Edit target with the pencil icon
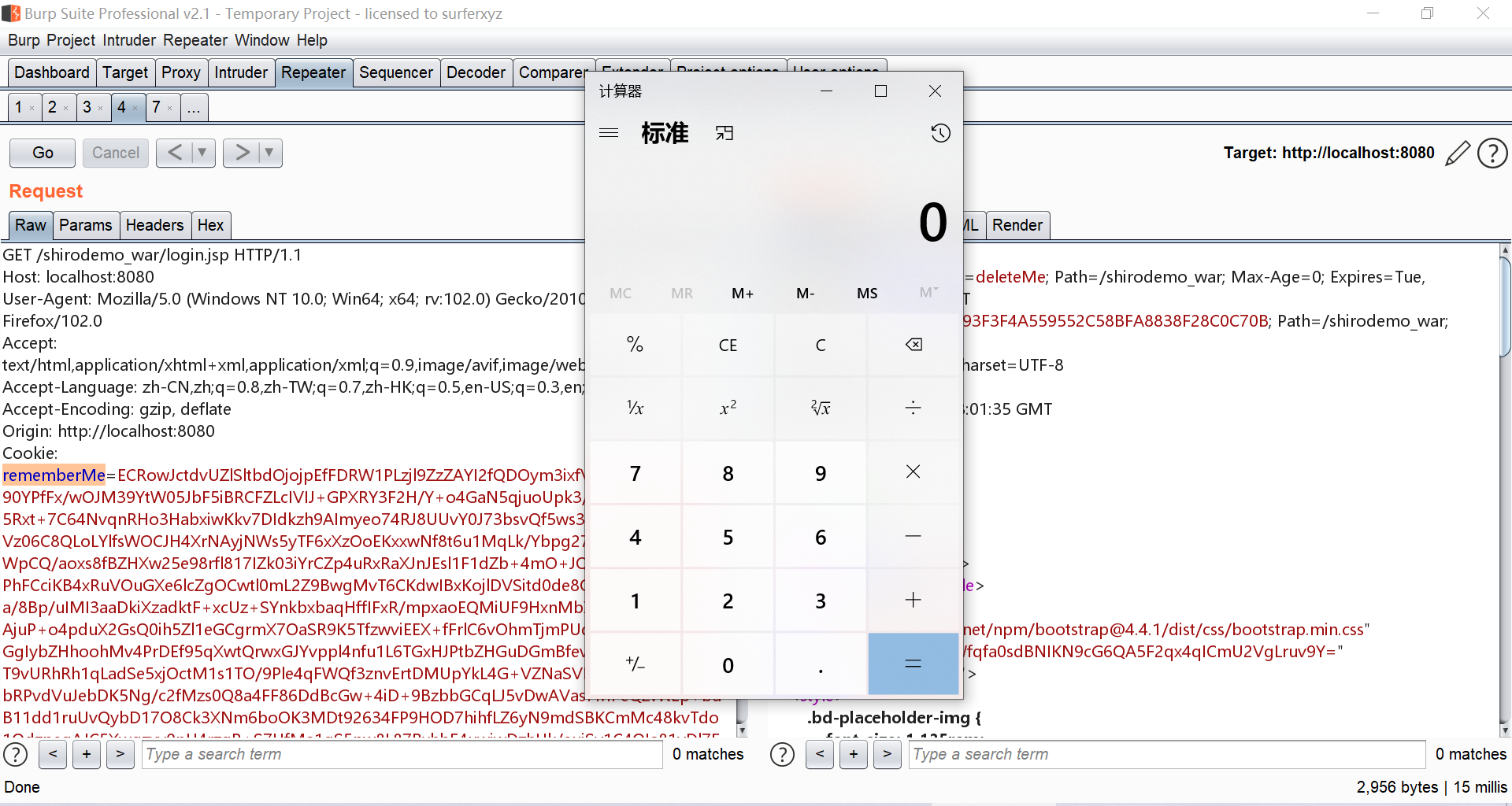1512x806 pixels. click(x=1458, y=153)
